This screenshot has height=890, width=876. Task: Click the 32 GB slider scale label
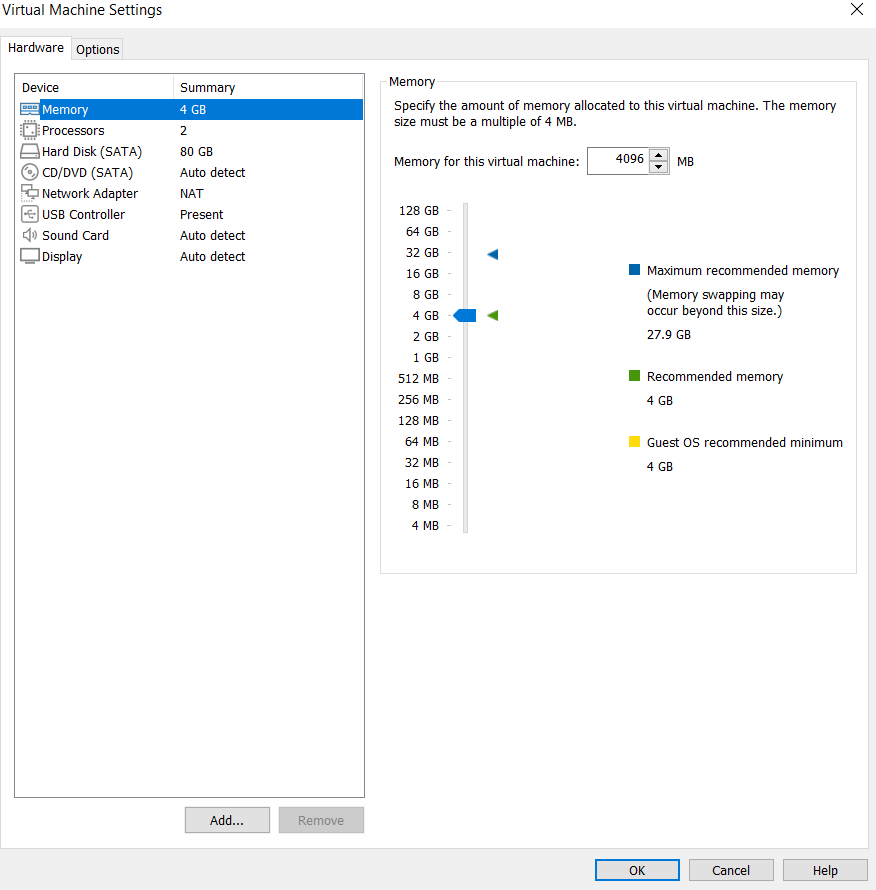(422, 253)
